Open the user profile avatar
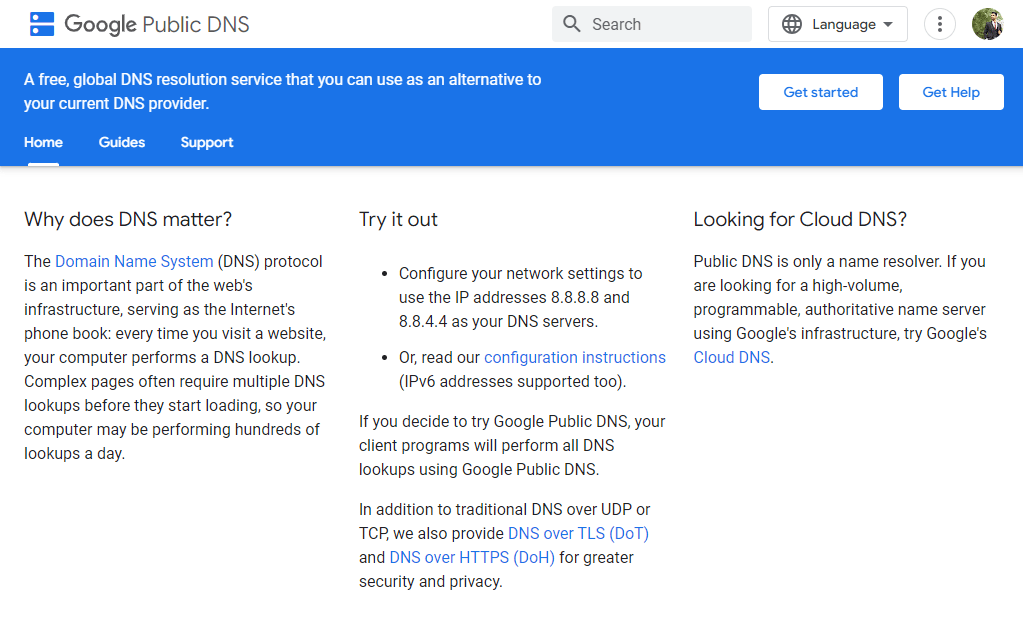Screen dimensions: 1023x623 [x=987, y=24]
